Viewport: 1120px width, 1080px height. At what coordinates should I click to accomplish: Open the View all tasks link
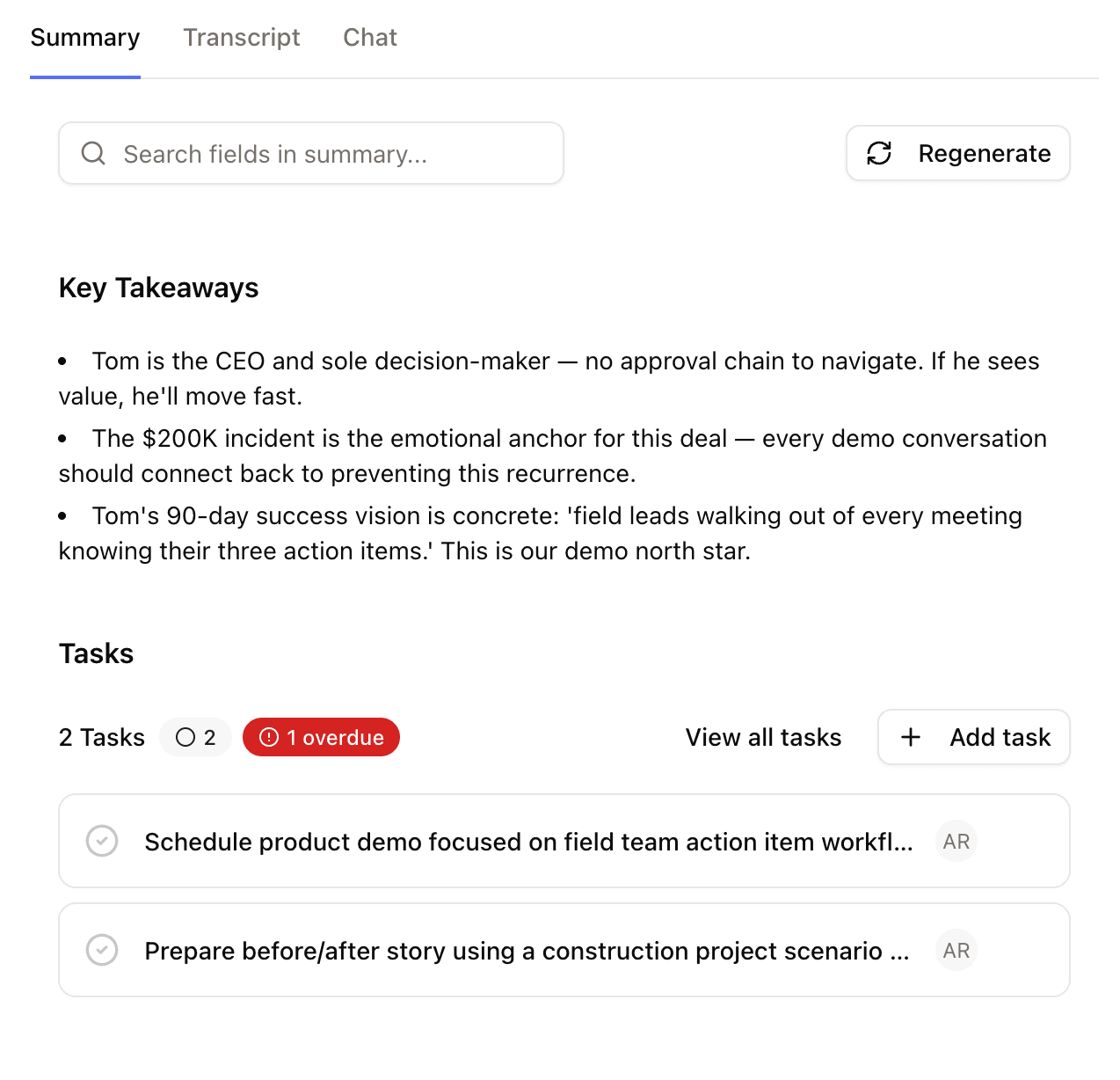coord(763,737)
